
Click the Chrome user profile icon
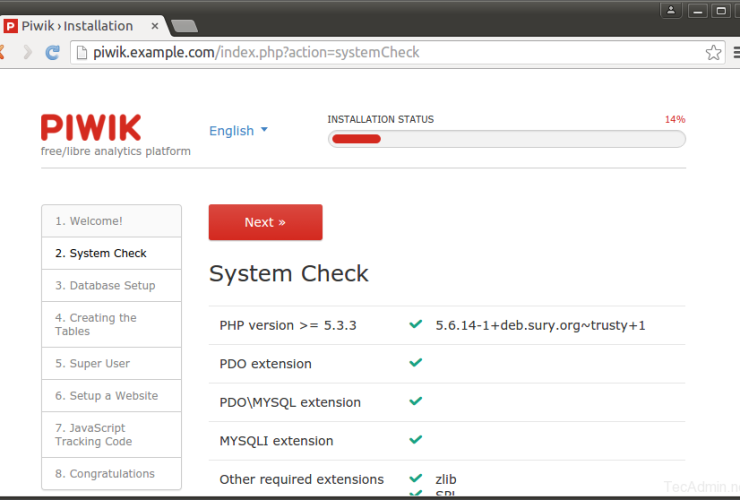[x=671, y=10]
